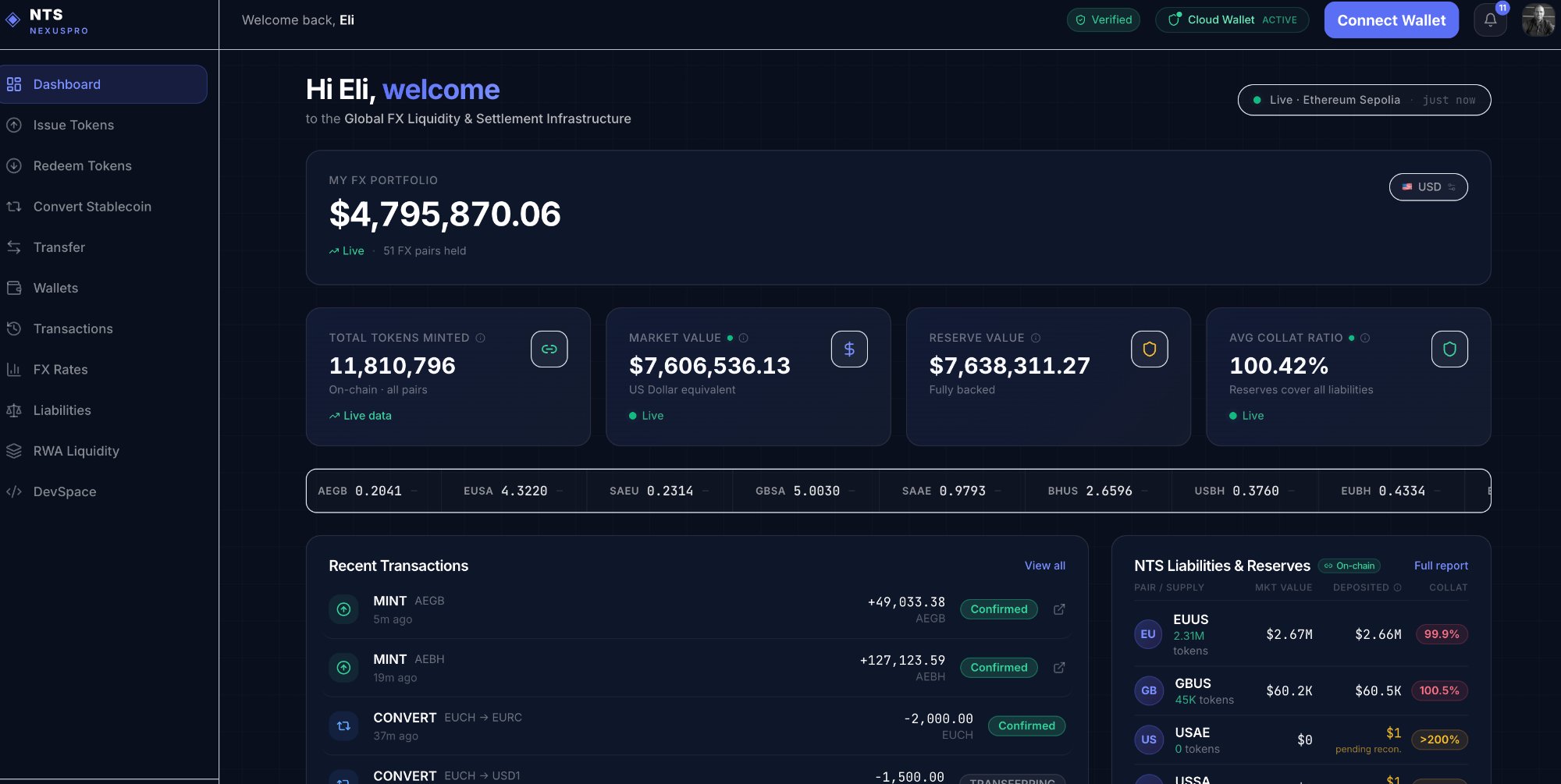Viewport: 1561px width, 784px height.
Task: Click the dollar icon on Market Value card
Action: coord(849,349)
